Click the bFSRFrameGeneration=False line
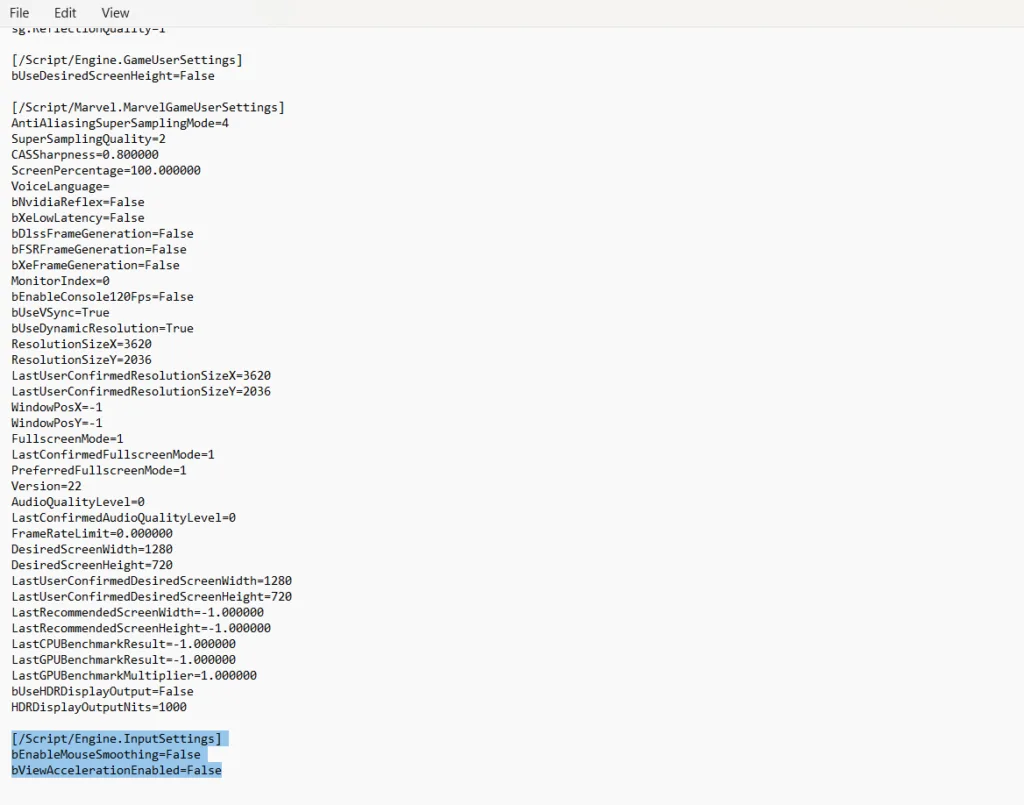 tap(99, 249)
